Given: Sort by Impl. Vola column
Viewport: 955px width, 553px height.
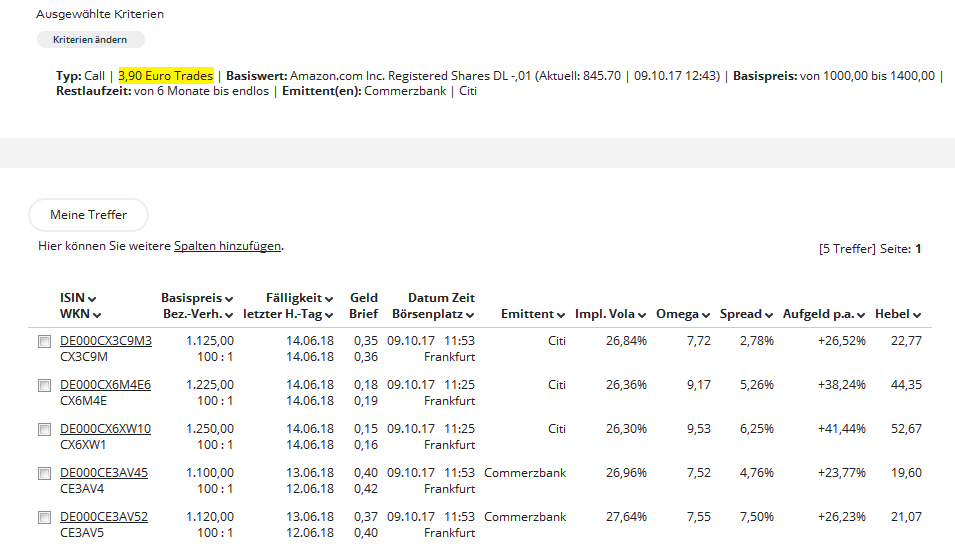Looking at the screenshot, I should [611, 314].
